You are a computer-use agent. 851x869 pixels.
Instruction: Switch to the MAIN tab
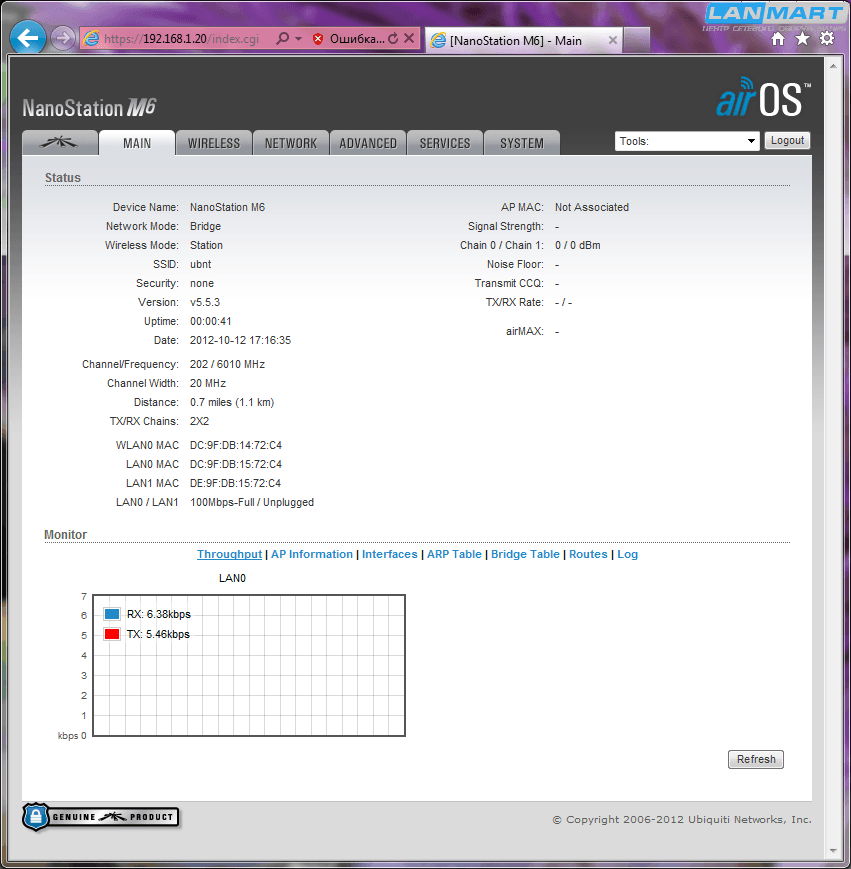(137, 143)
